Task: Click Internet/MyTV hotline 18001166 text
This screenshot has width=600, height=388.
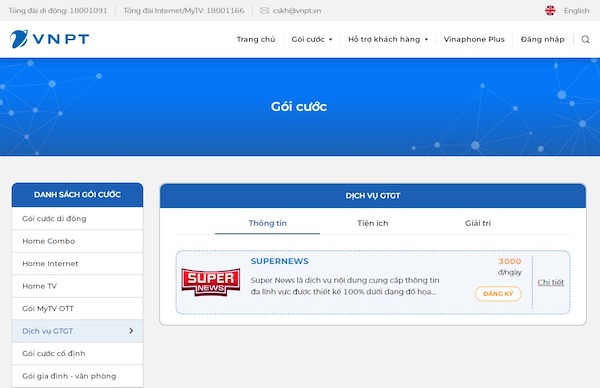Action: 184,11
